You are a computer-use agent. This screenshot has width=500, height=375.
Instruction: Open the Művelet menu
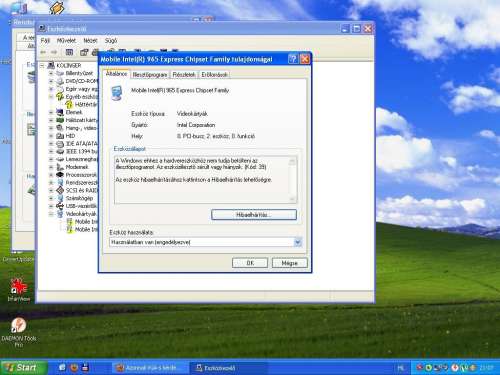tap(66, 41)
